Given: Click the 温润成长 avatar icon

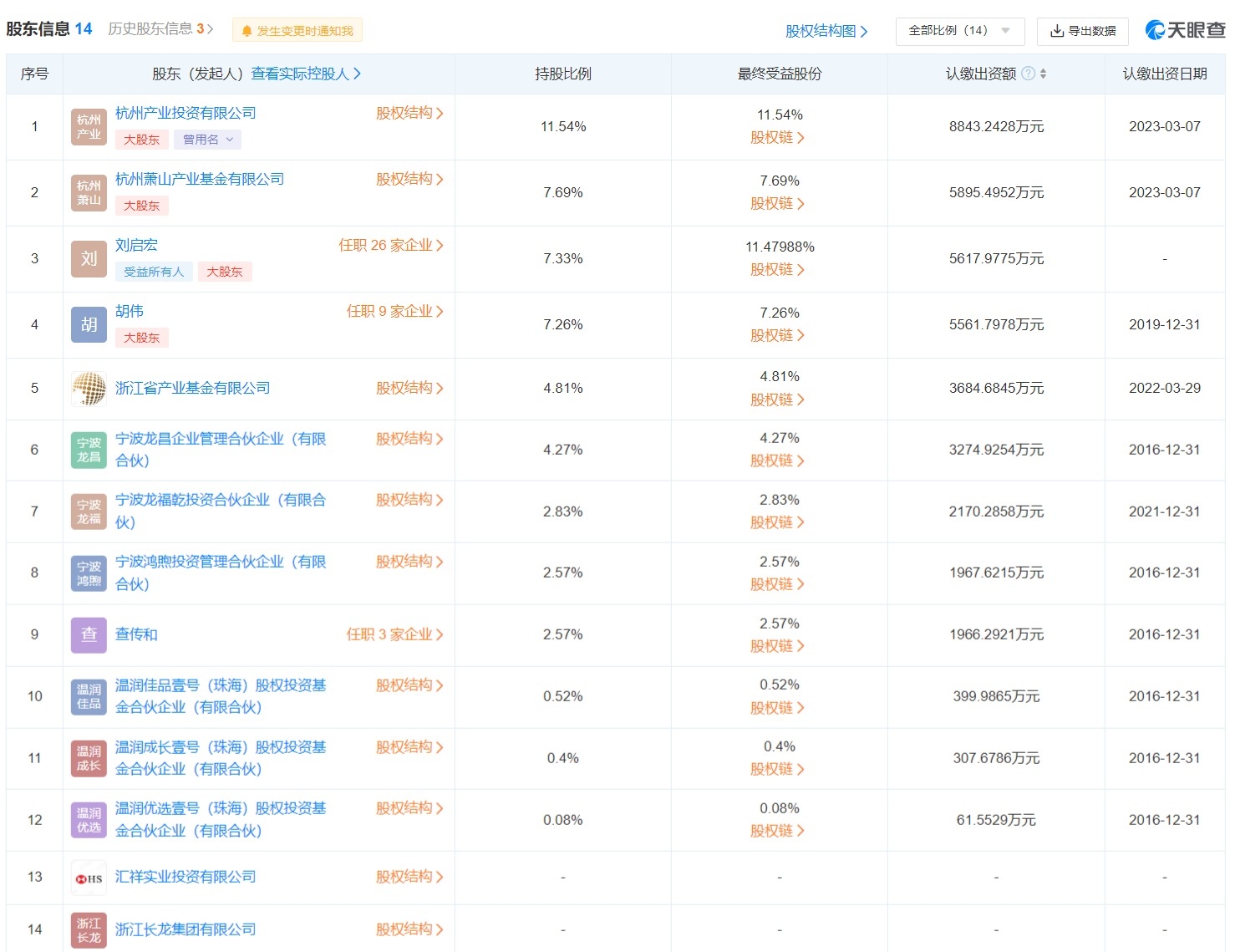Looking at the screenshot, I should 89,759.
